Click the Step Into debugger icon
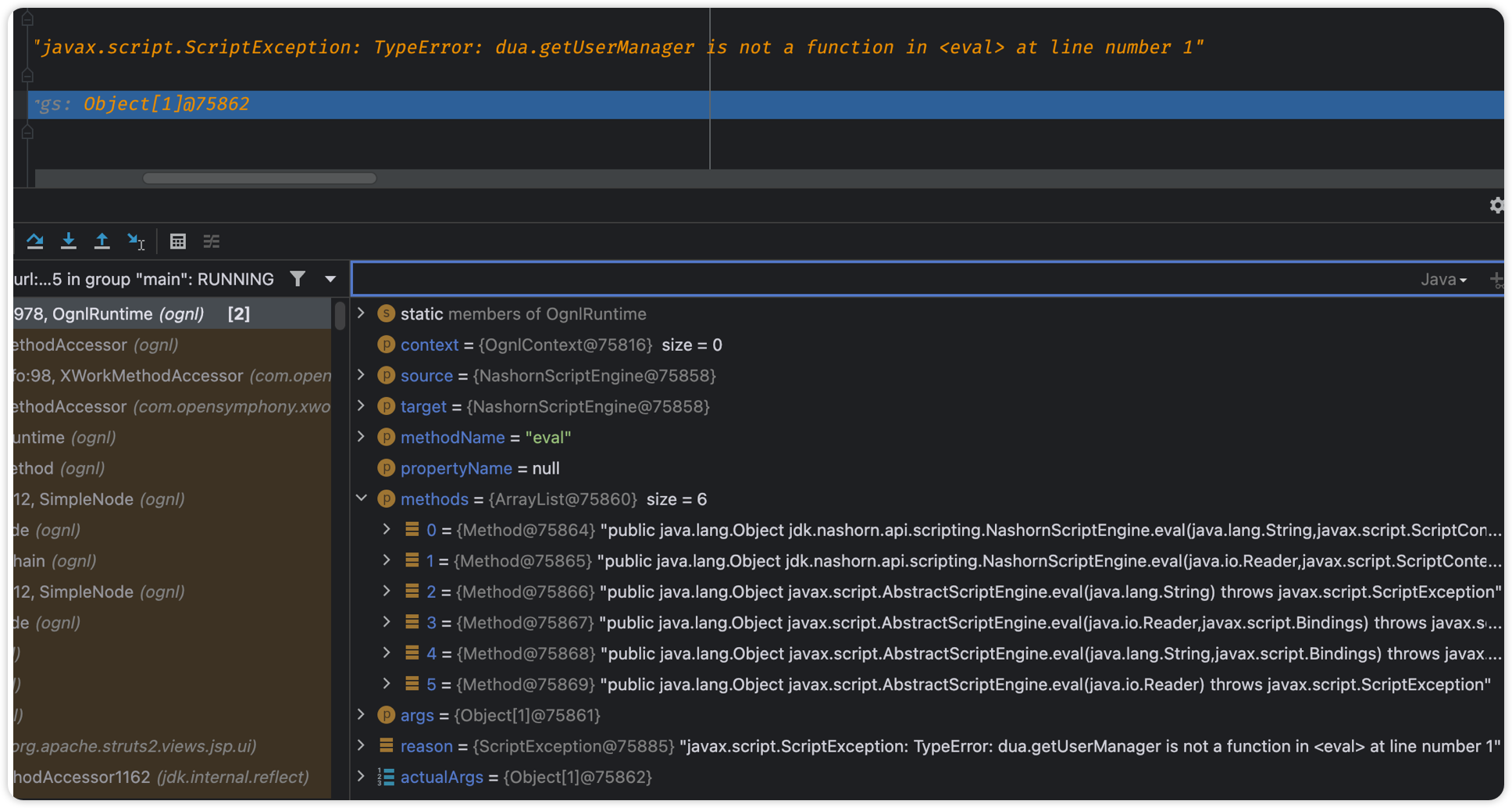The height and width of the screenshot is (808, 1512). tap(69, 241)
